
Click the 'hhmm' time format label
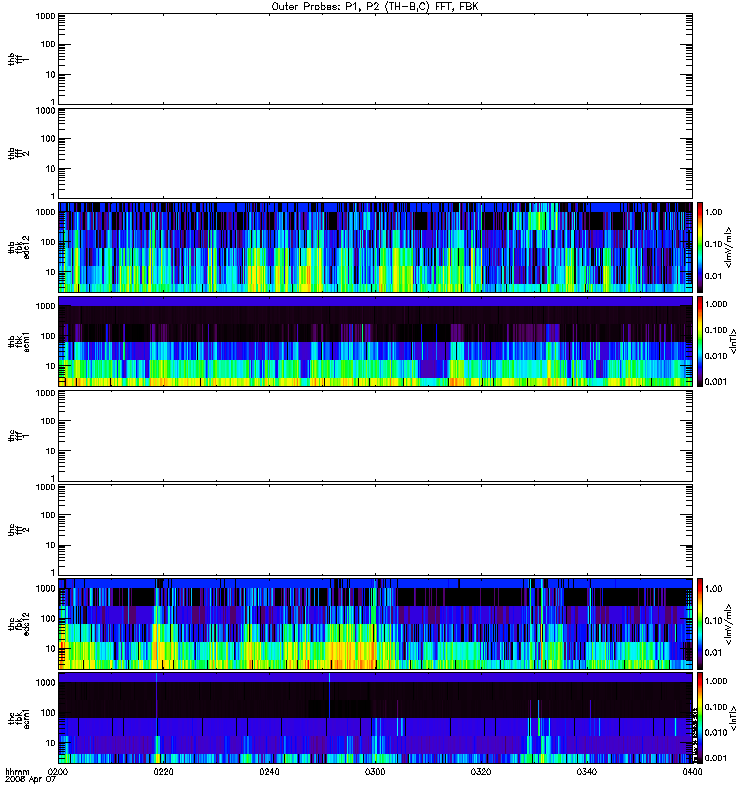tap(17, 771)
